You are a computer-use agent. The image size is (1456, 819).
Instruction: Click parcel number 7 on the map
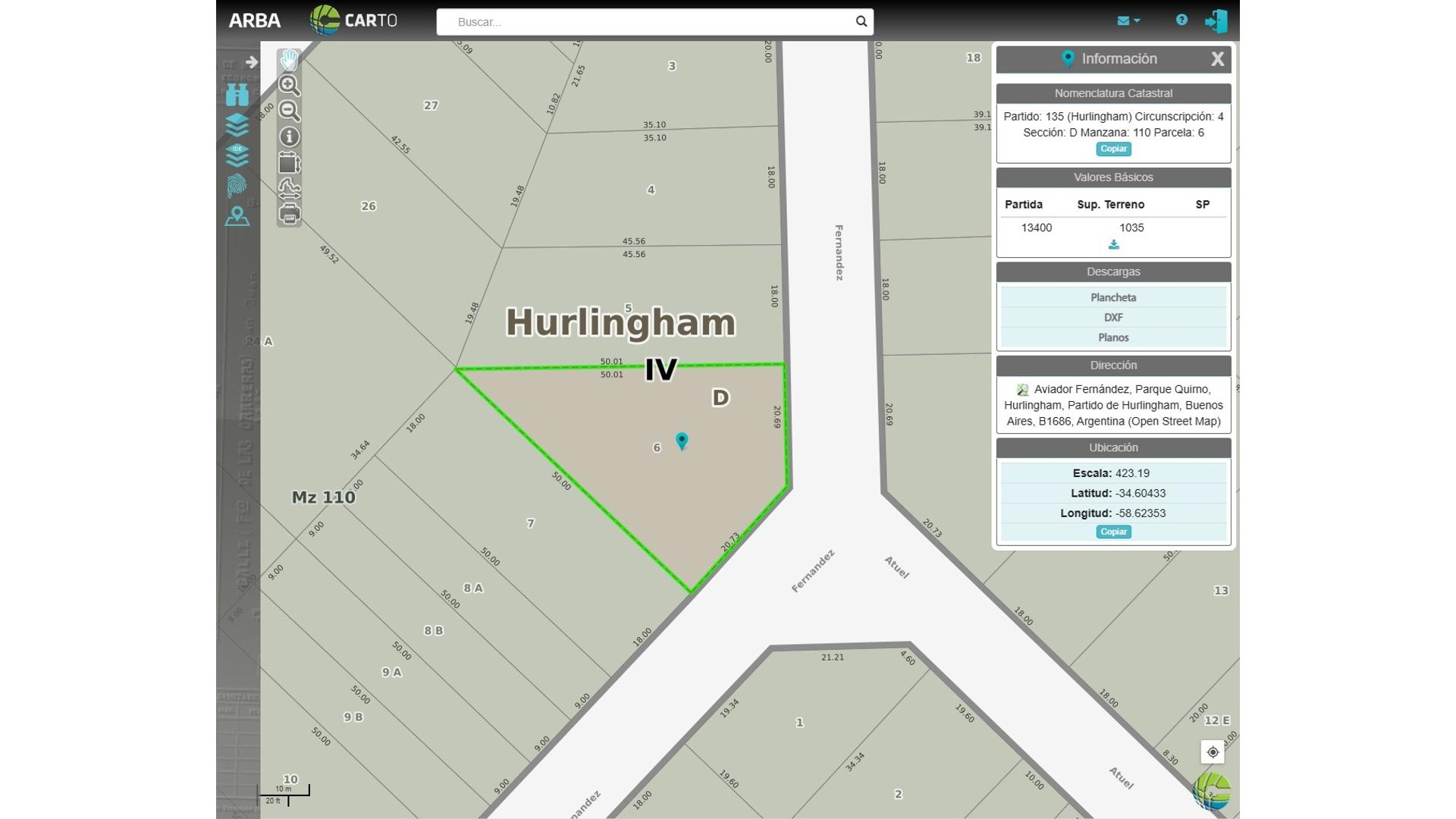[x=530, y=523]
